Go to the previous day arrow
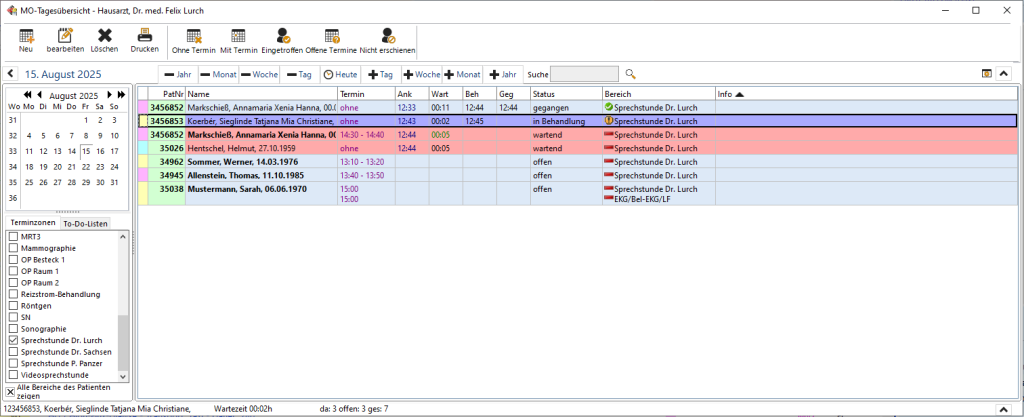Viewport: 1024px width, 417px height. click(x=10, y=74)
